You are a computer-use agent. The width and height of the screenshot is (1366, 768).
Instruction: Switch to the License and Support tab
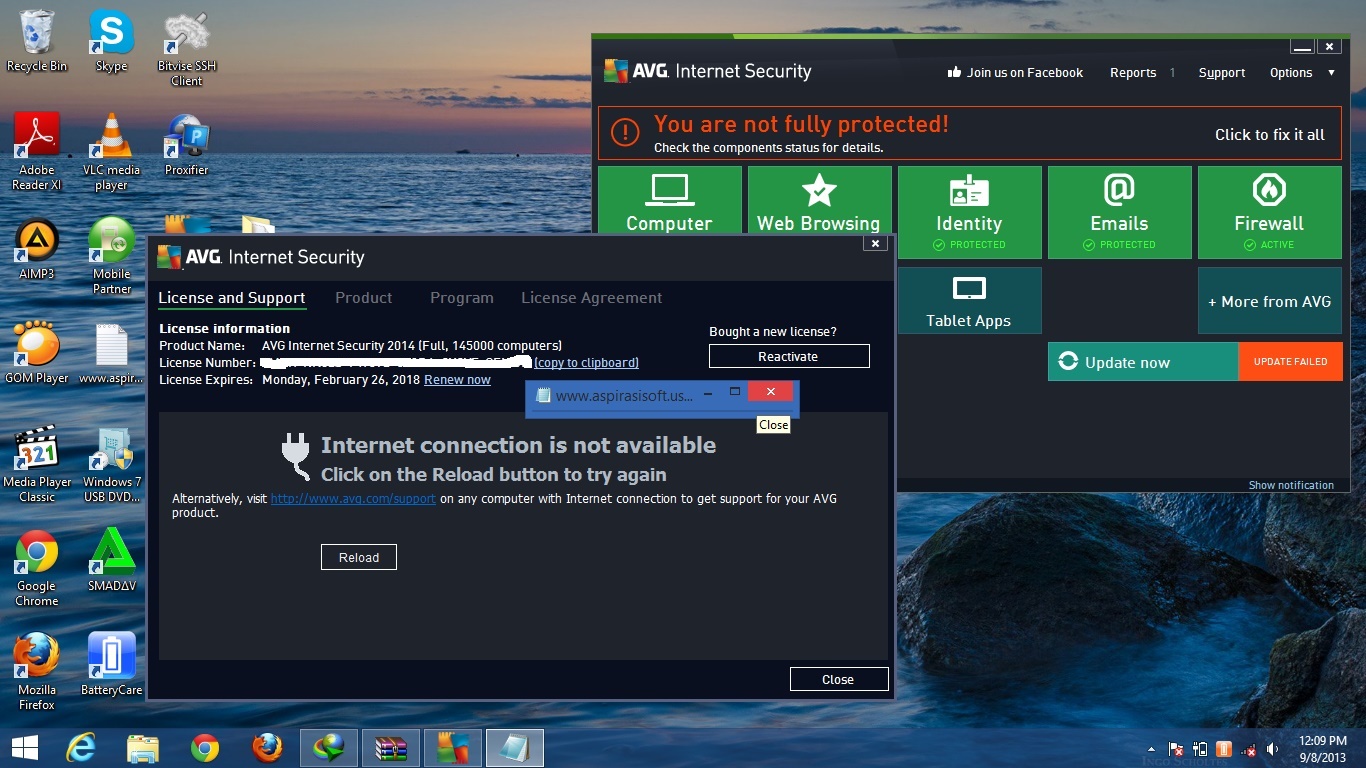tap(232, 298)
